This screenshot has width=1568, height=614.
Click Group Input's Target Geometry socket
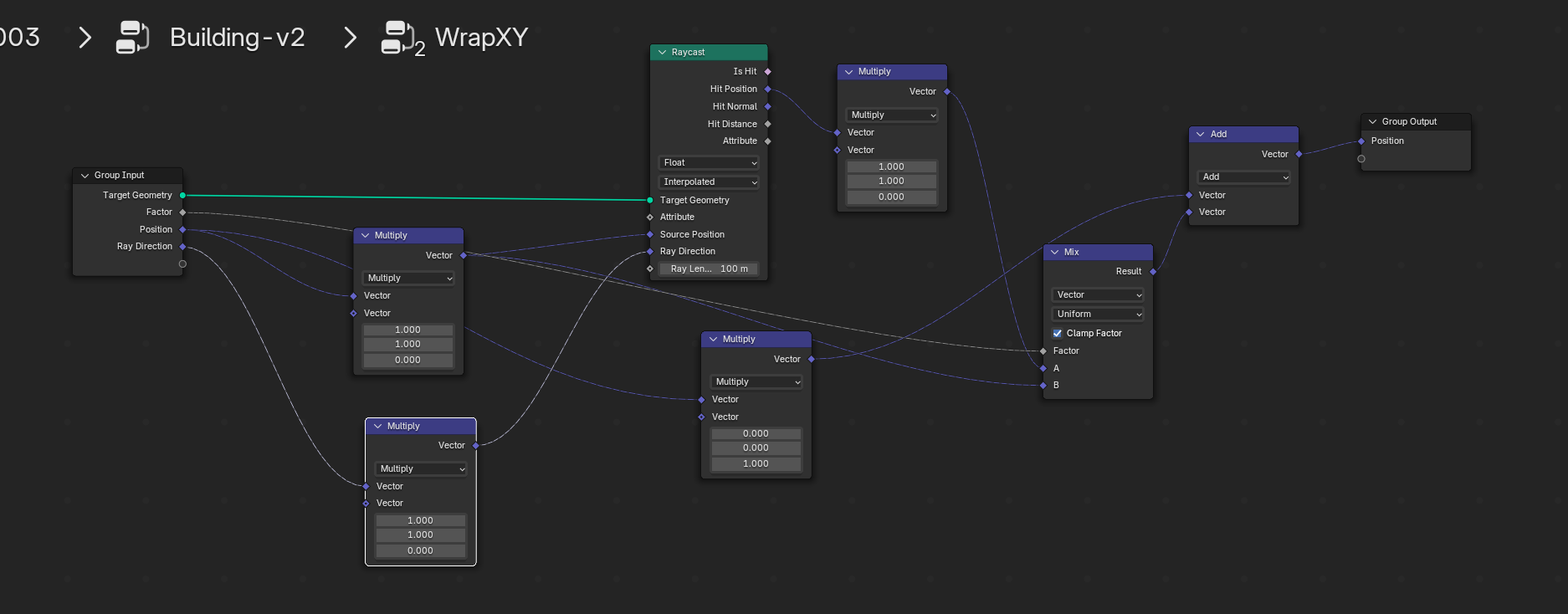[x=182, y=196]
